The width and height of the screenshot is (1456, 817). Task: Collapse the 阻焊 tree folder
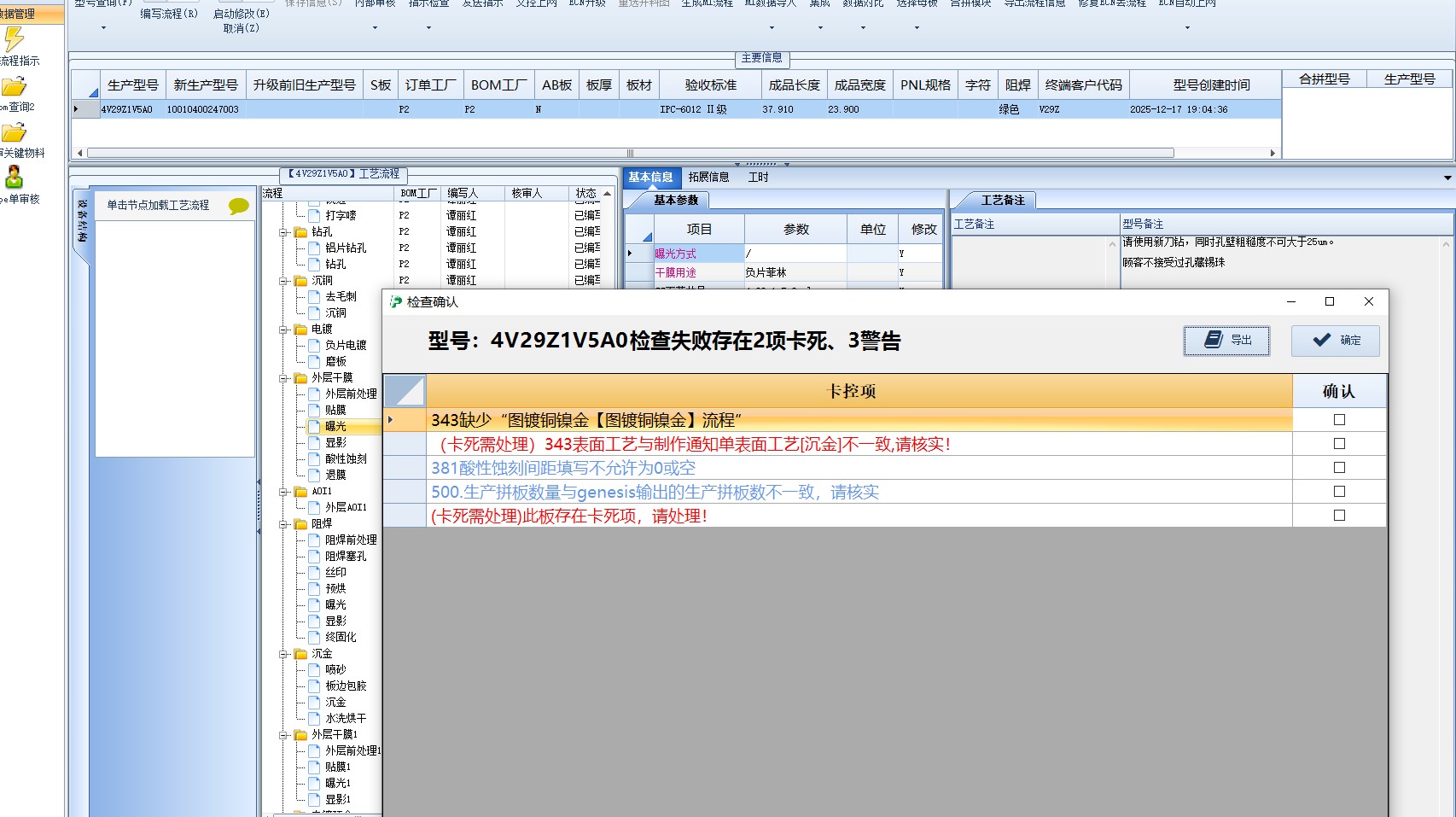pos(283,524)
